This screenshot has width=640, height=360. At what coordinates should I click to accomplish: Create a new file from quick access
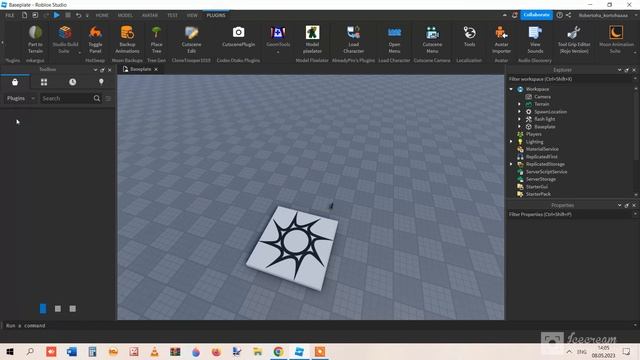24,15
